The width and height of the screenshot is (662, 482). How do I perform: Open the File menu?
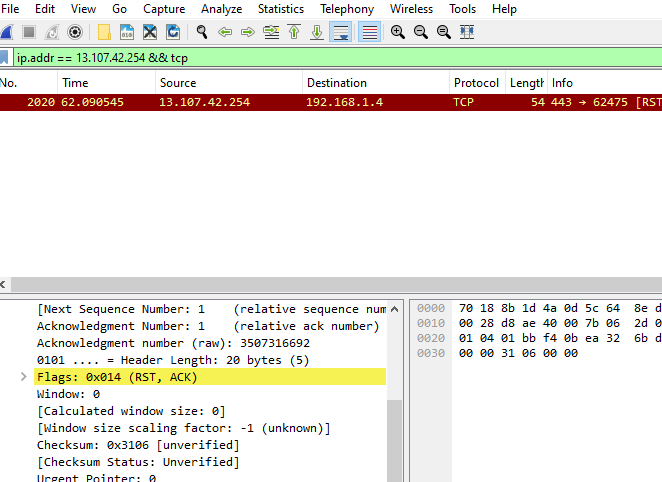point(10,9)
